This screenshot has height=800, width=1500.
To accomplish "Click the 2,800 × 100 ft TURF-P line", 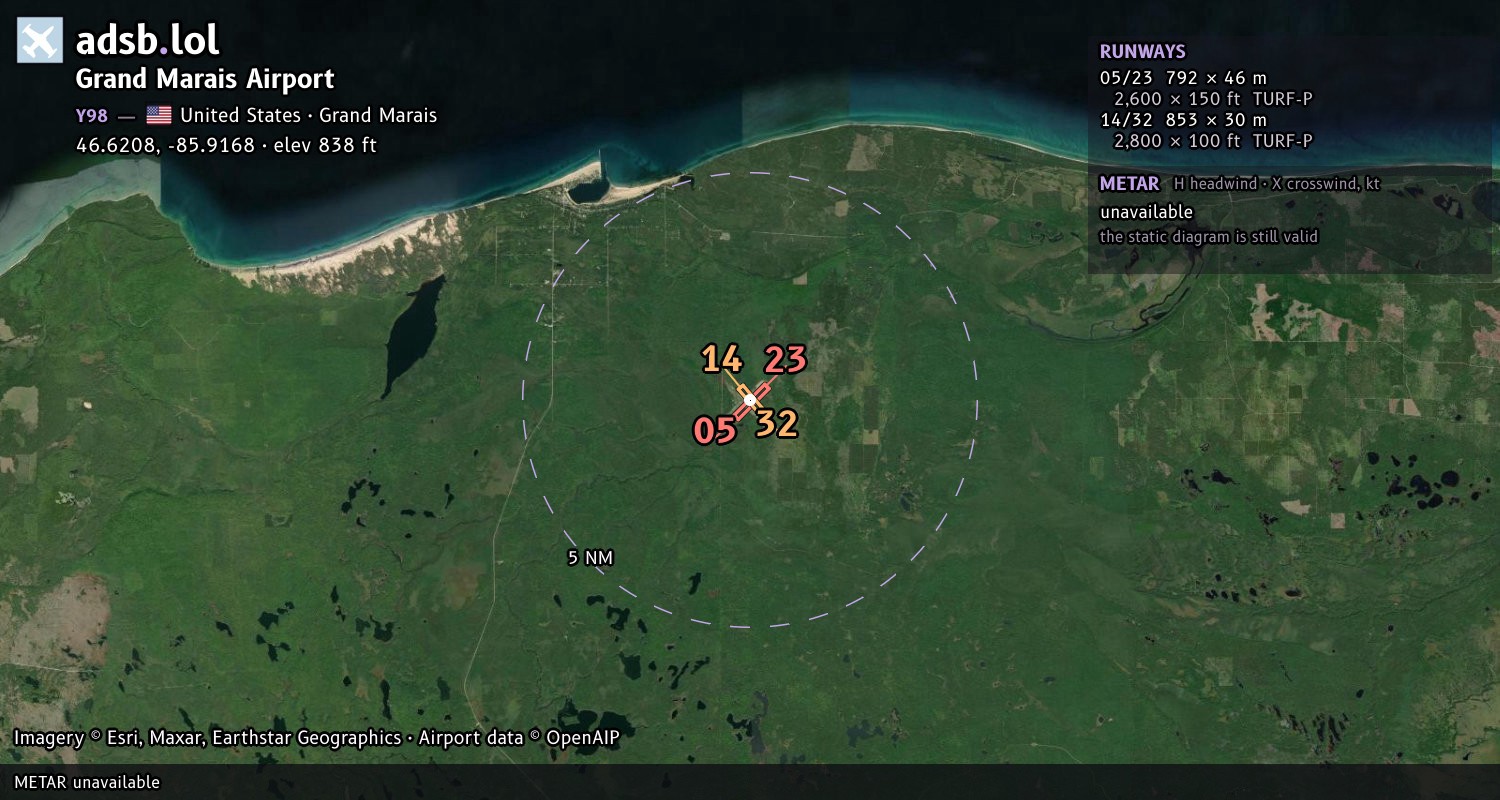I will coord(1213,141).
